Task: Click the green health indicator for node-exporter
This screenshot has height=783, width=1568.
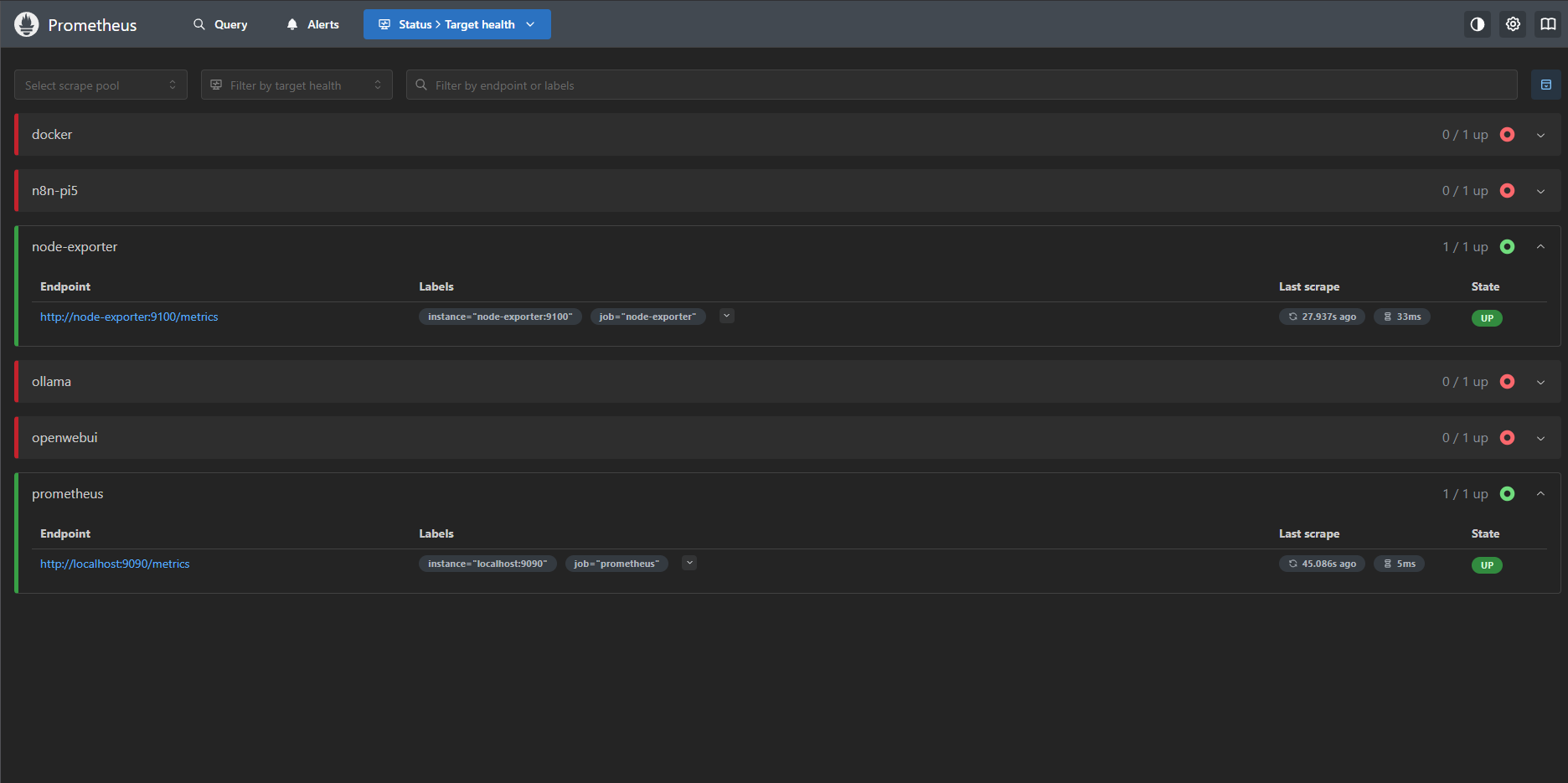Action: tap(1508, 246)
